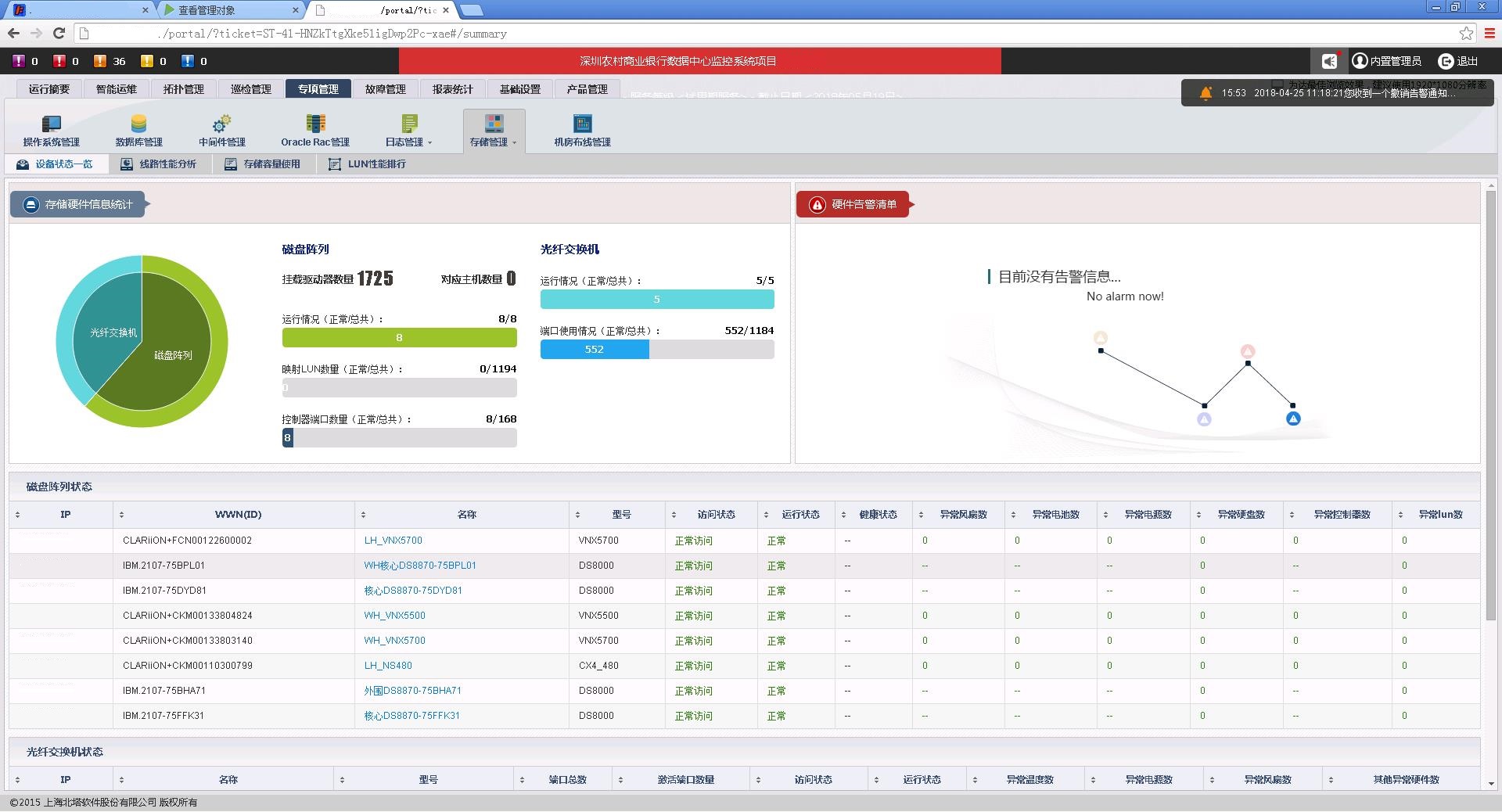Sort table by 型号 column arrows
This screenshot has width=1502, height=812.
[577, 515]
